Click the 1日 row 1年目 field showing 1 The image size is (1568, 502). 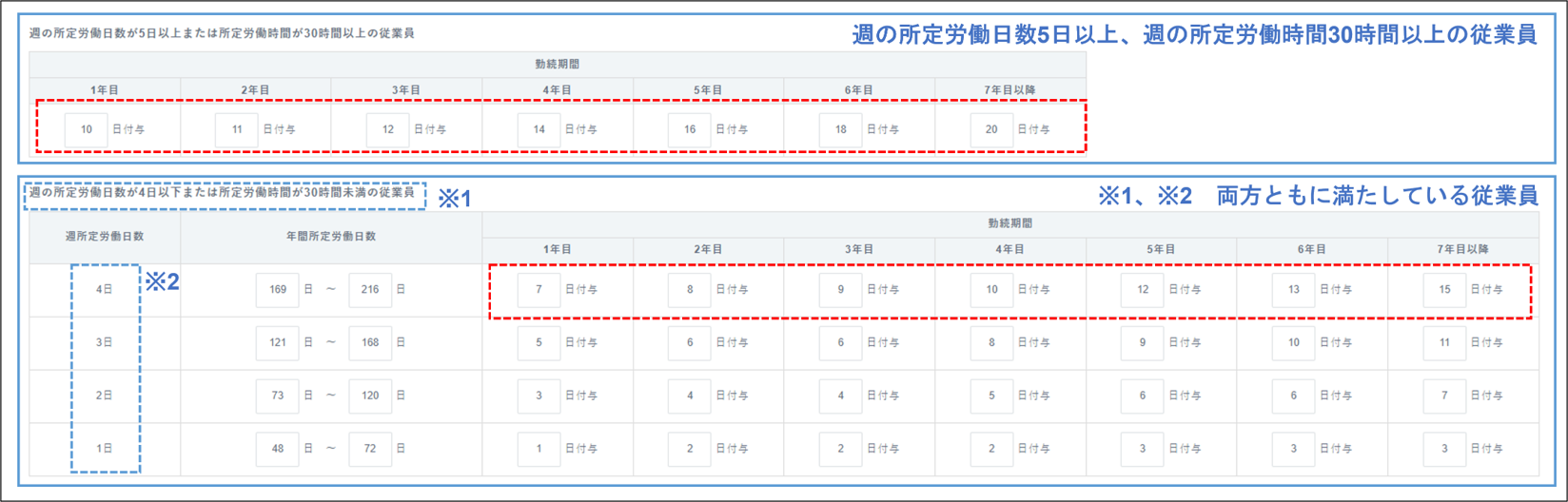click(539, 449)
